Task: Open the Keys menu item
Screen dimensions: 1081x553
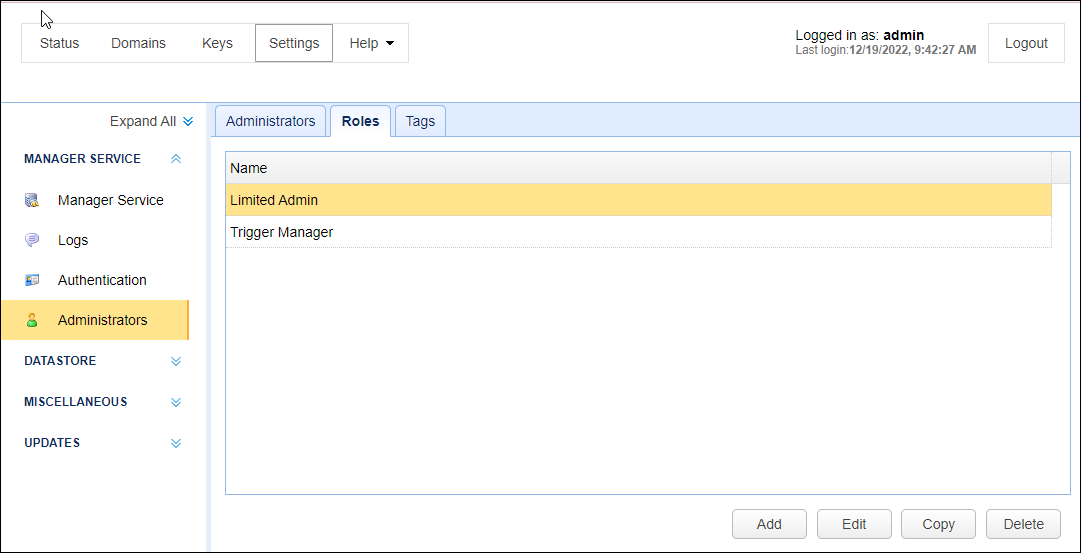Action: [217, 43]
